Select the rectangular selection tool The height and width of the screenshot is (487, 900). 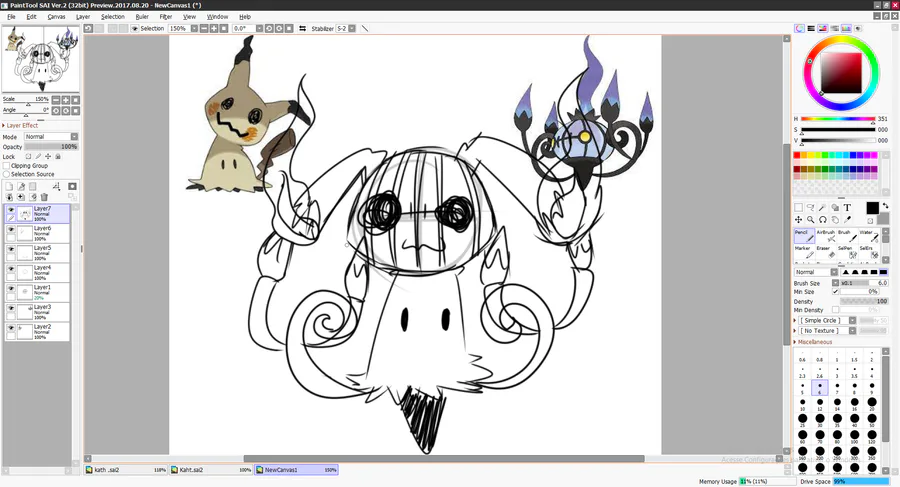(798, 207)
